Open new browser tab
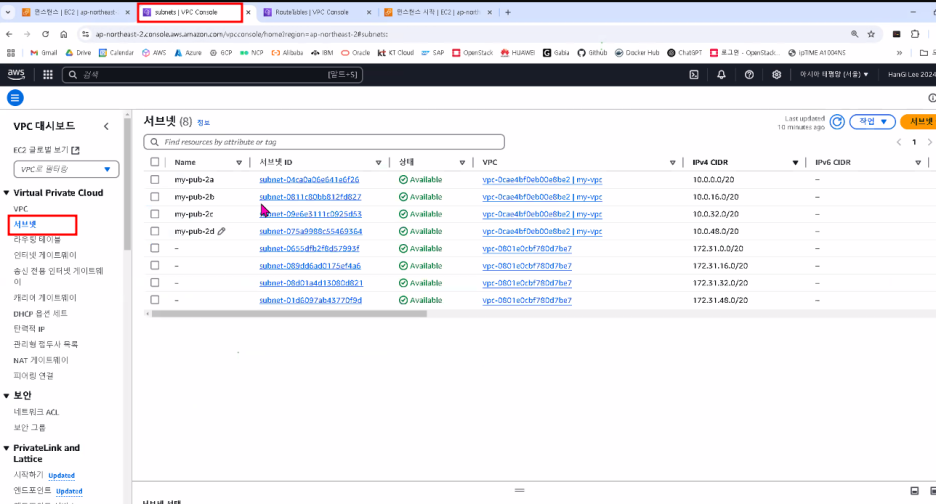This screenshot has height=504, width=936. [508, 12]
